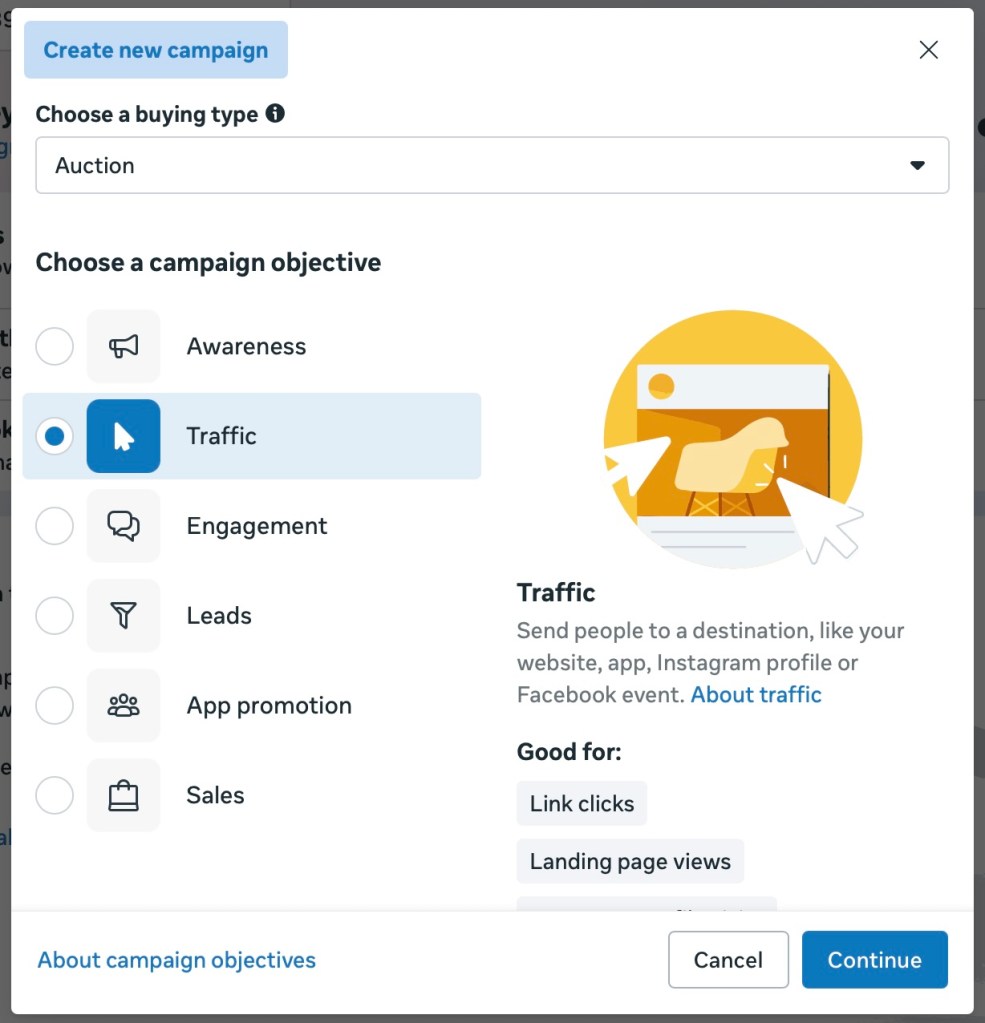Click the Engagement chat bubbles icon
The width and height of the screenshot is (985, 1023).
coord(123,526)
